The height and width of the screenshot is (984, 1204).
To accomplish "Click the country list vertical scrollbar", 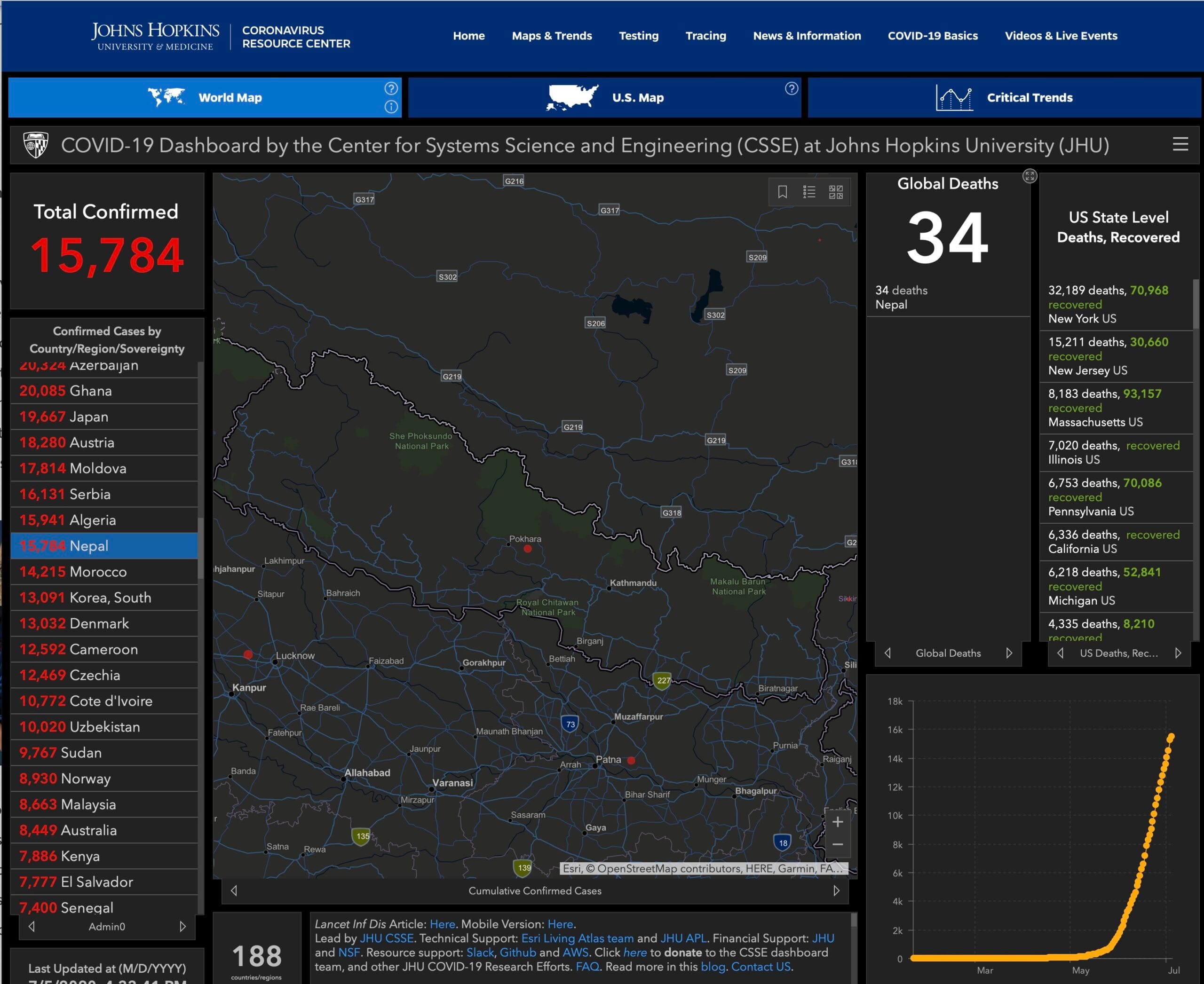I will [201, 549].
